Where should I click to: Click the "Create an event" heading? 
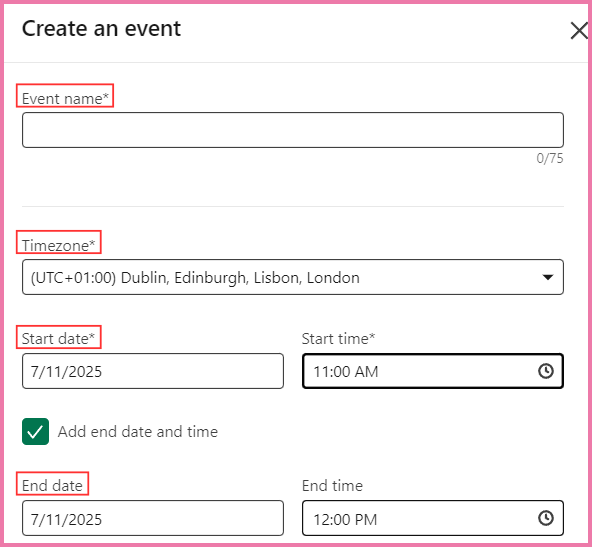pos(101,29)
